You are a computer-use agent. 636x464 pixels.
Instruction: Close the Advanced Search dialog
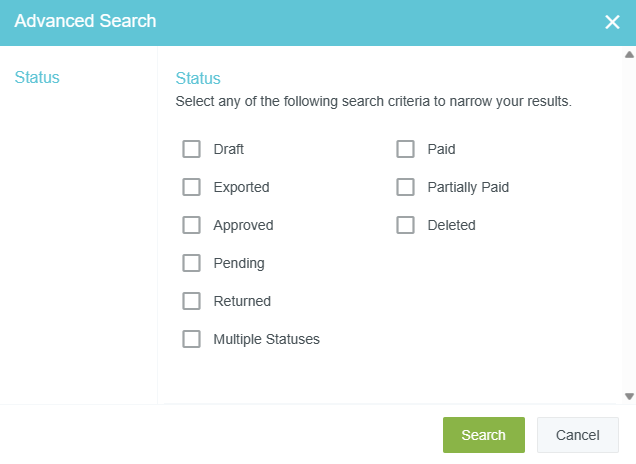(613, 22)
